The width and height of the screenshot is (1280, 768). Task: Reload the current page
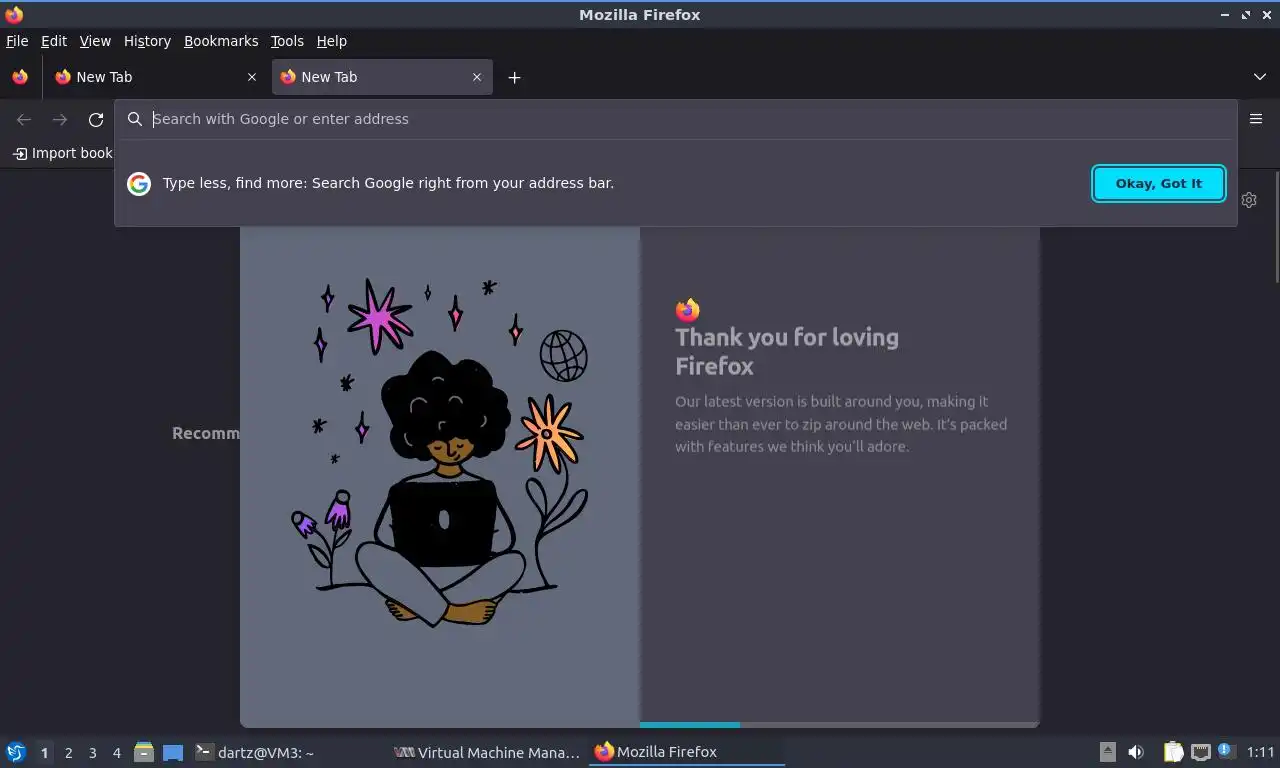tap(96, 119)
